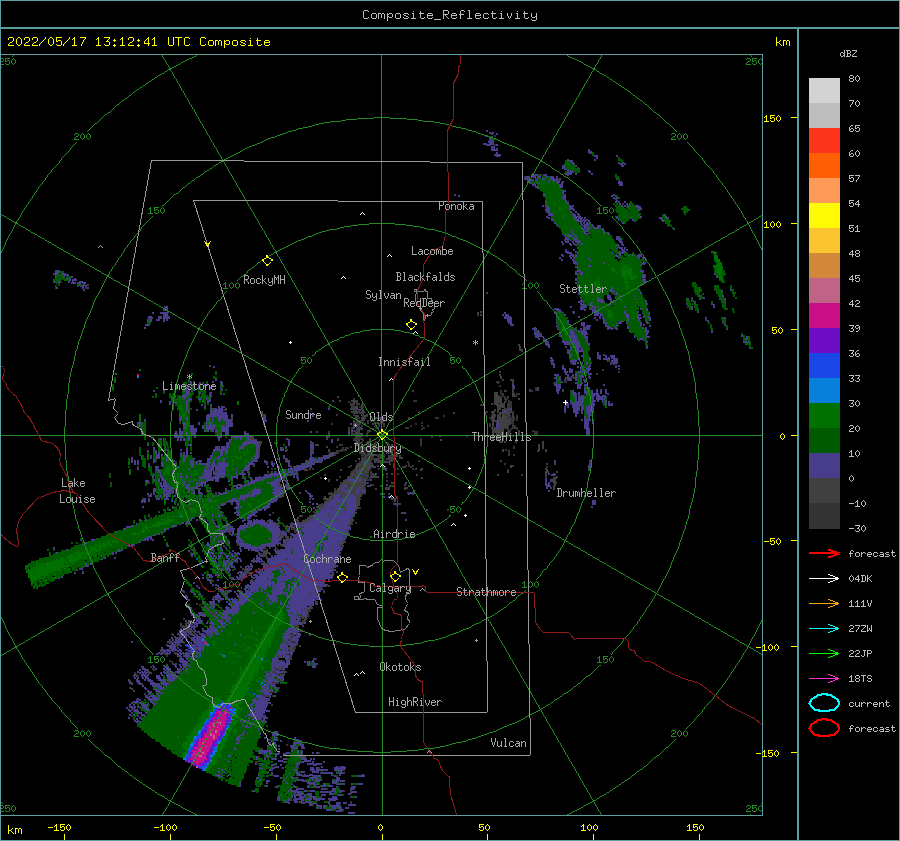900x841 pixels.
Task: Click the Lacombe label
Action: pyautogui.click(x=432, y=251)
